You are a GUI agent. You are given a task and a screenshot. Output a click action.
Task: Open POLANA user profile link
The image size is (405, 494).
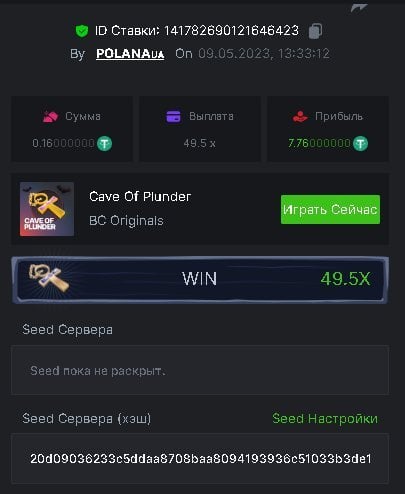(x=130, y=54)
